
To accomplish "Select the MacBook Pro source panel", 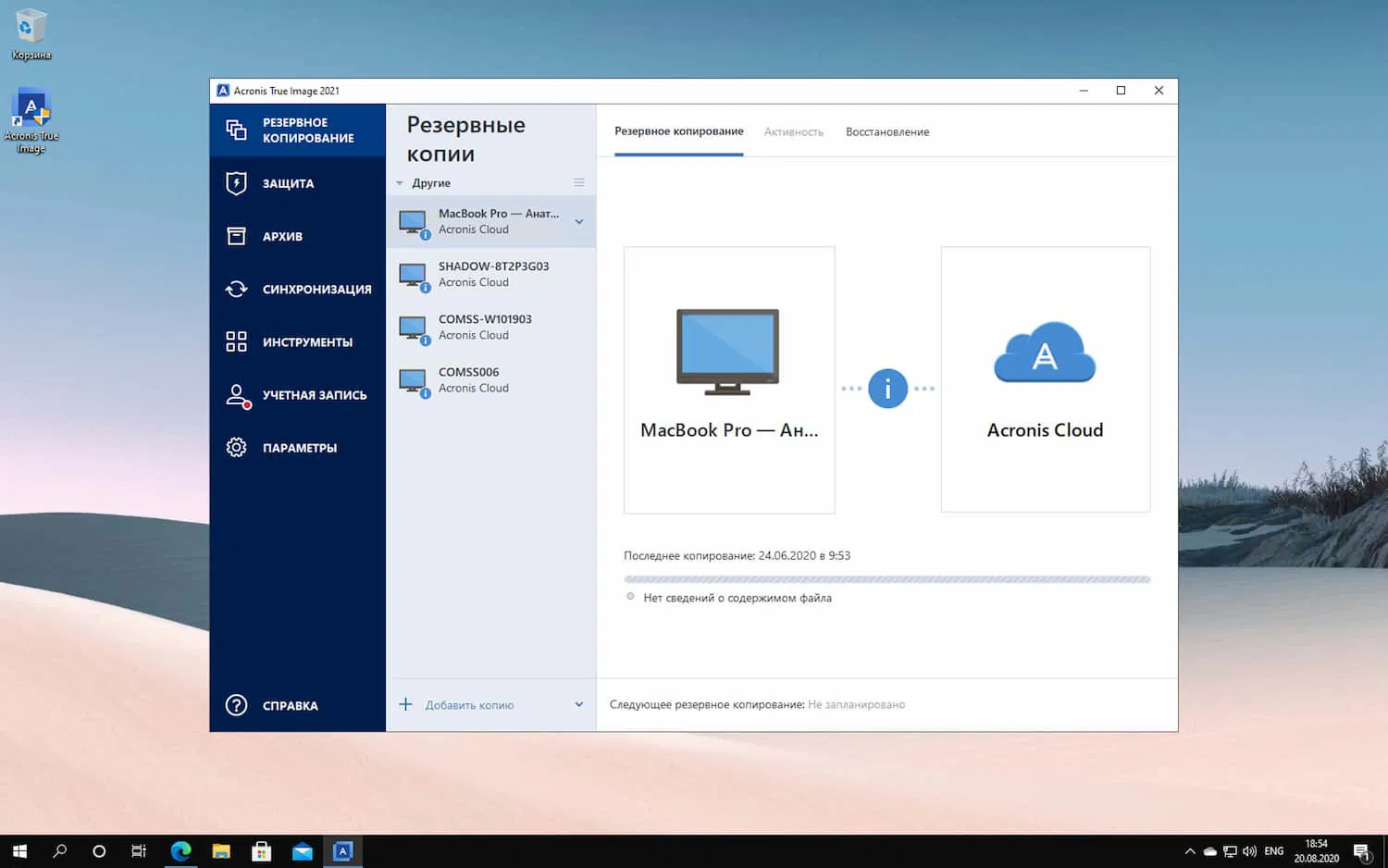I will 728,379.
